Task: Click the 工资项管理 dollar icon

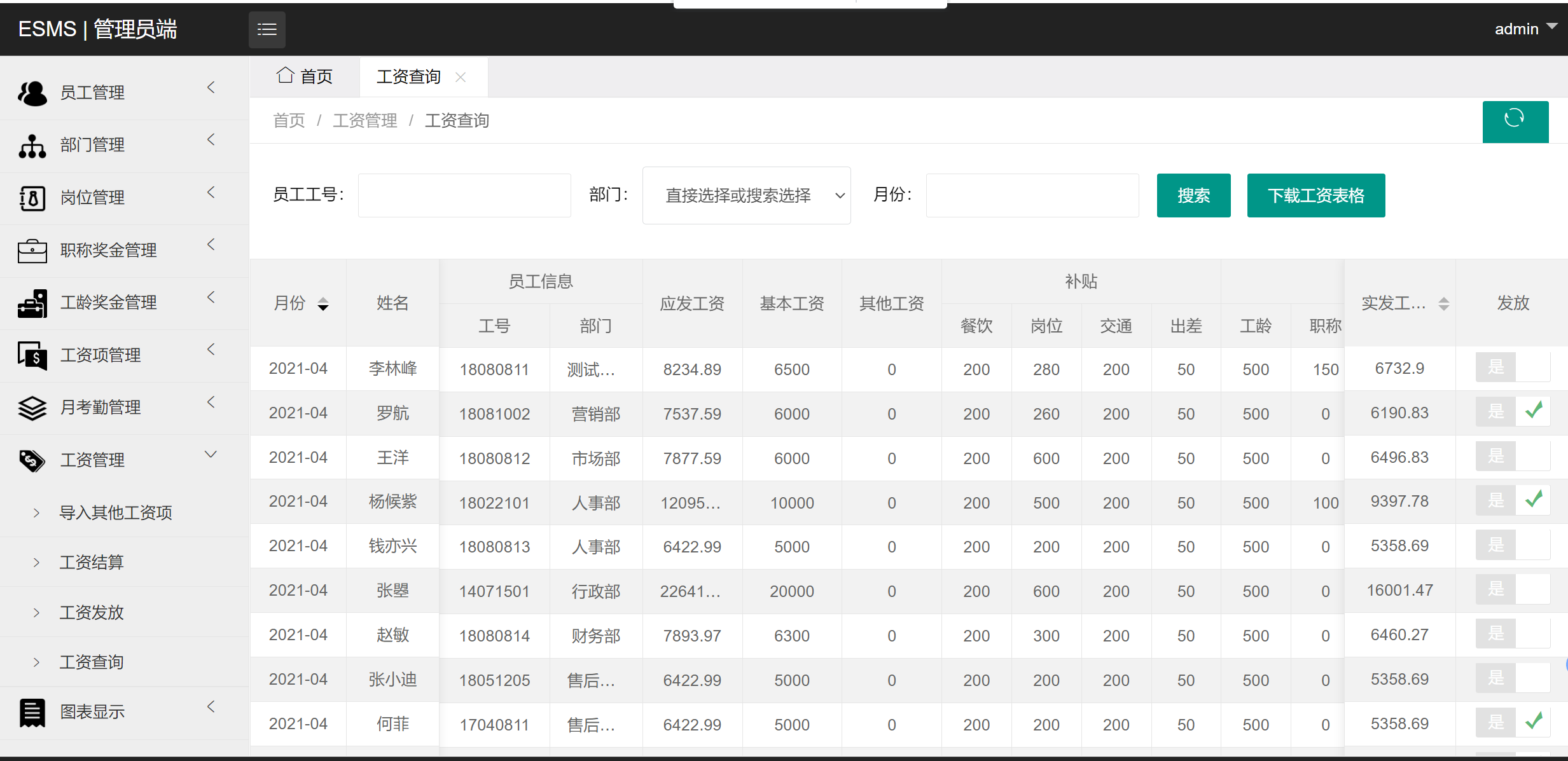Action: click(x=32, y=355)
